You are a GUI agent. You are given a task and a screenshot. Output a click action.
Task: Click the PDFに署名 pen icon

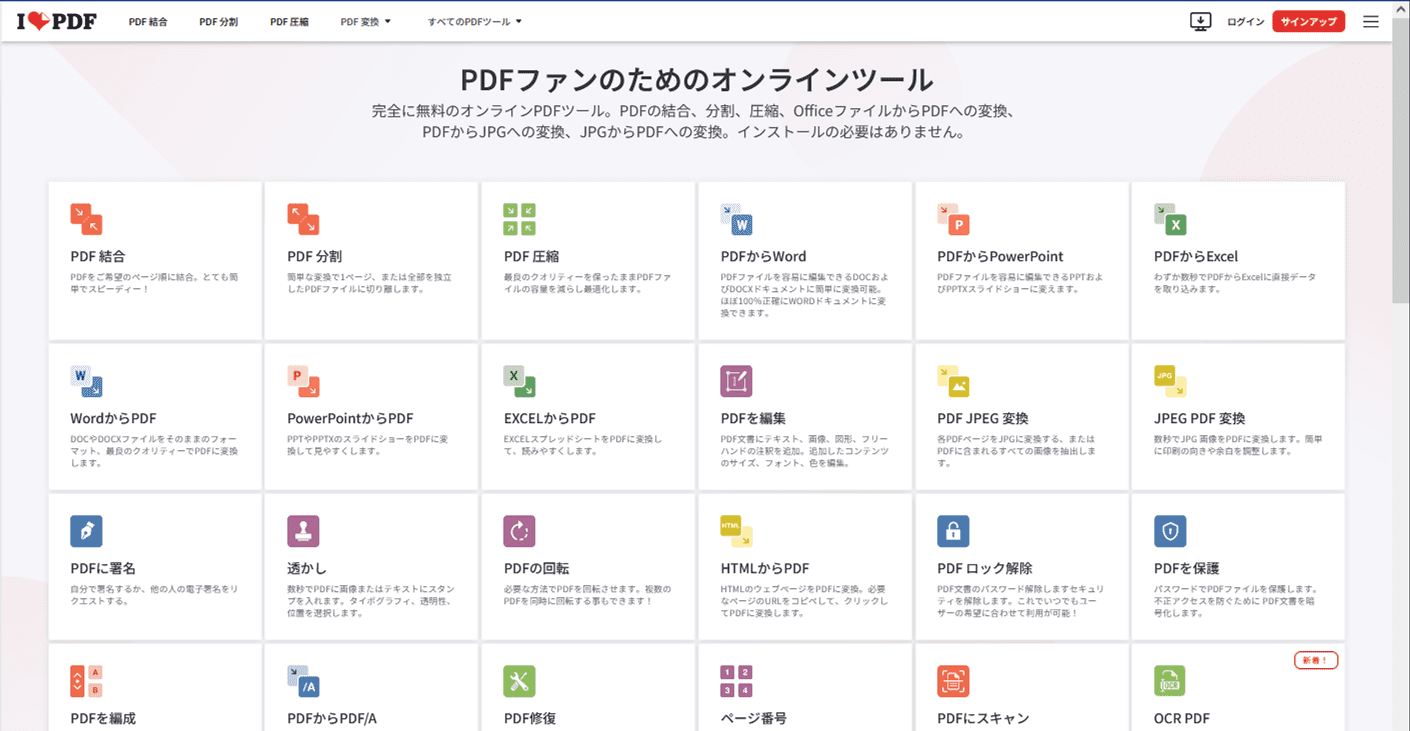(86, 531)
